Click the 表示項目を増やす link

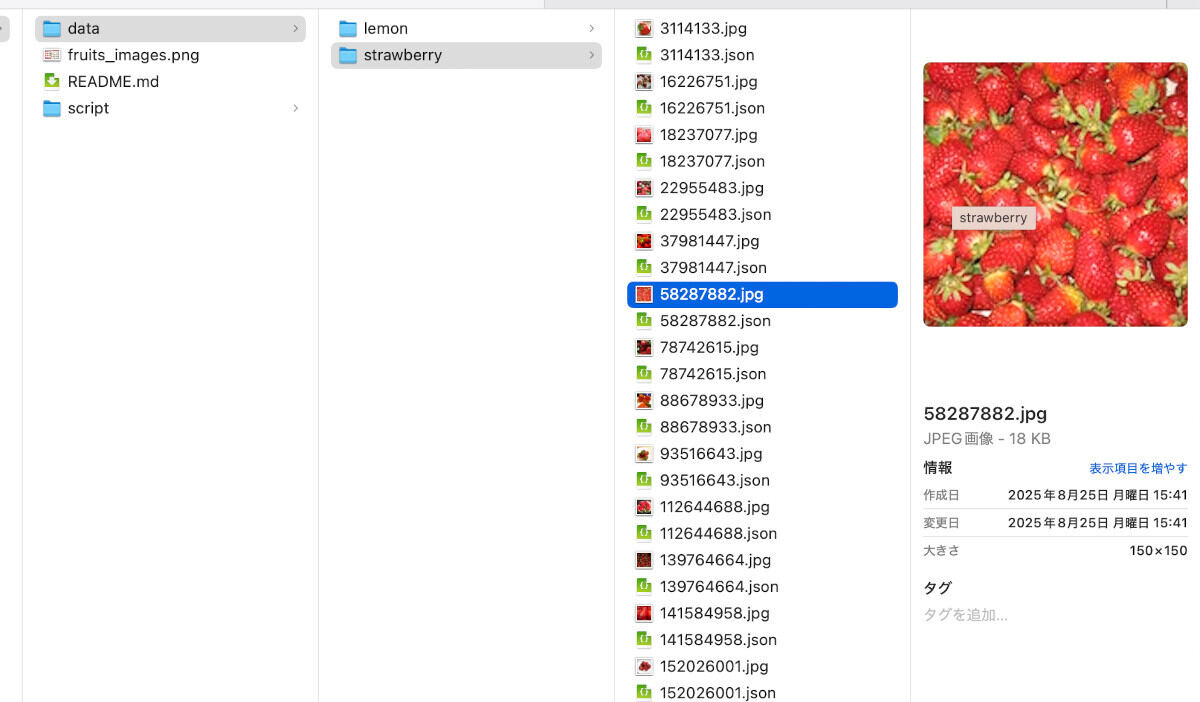(x=1137, y=468)
